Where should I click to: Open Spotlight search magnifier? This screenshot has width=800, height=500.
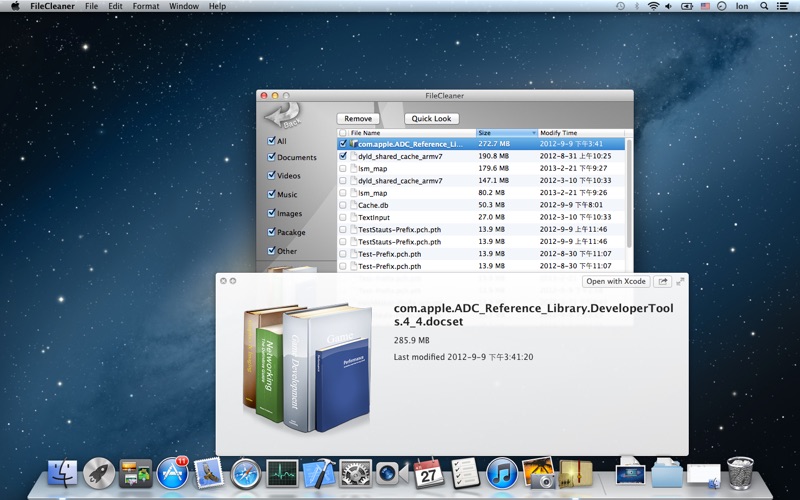pyautogui.click(x=764, y=6)
